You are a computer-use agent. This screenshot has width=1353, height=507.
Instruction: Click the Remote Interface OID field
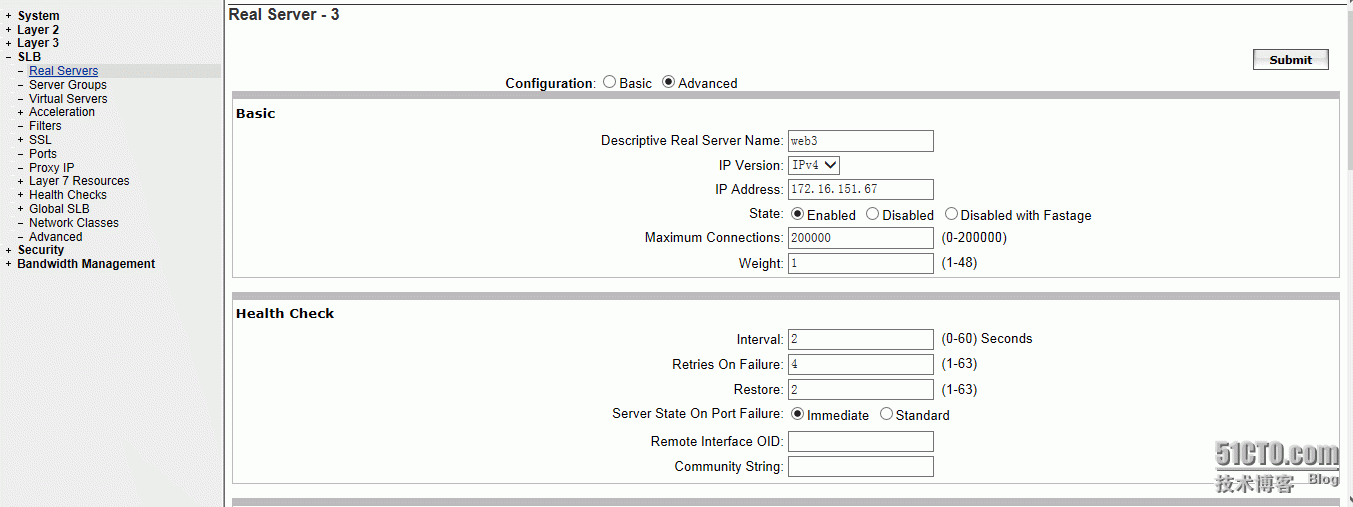[x=861, y=441]
